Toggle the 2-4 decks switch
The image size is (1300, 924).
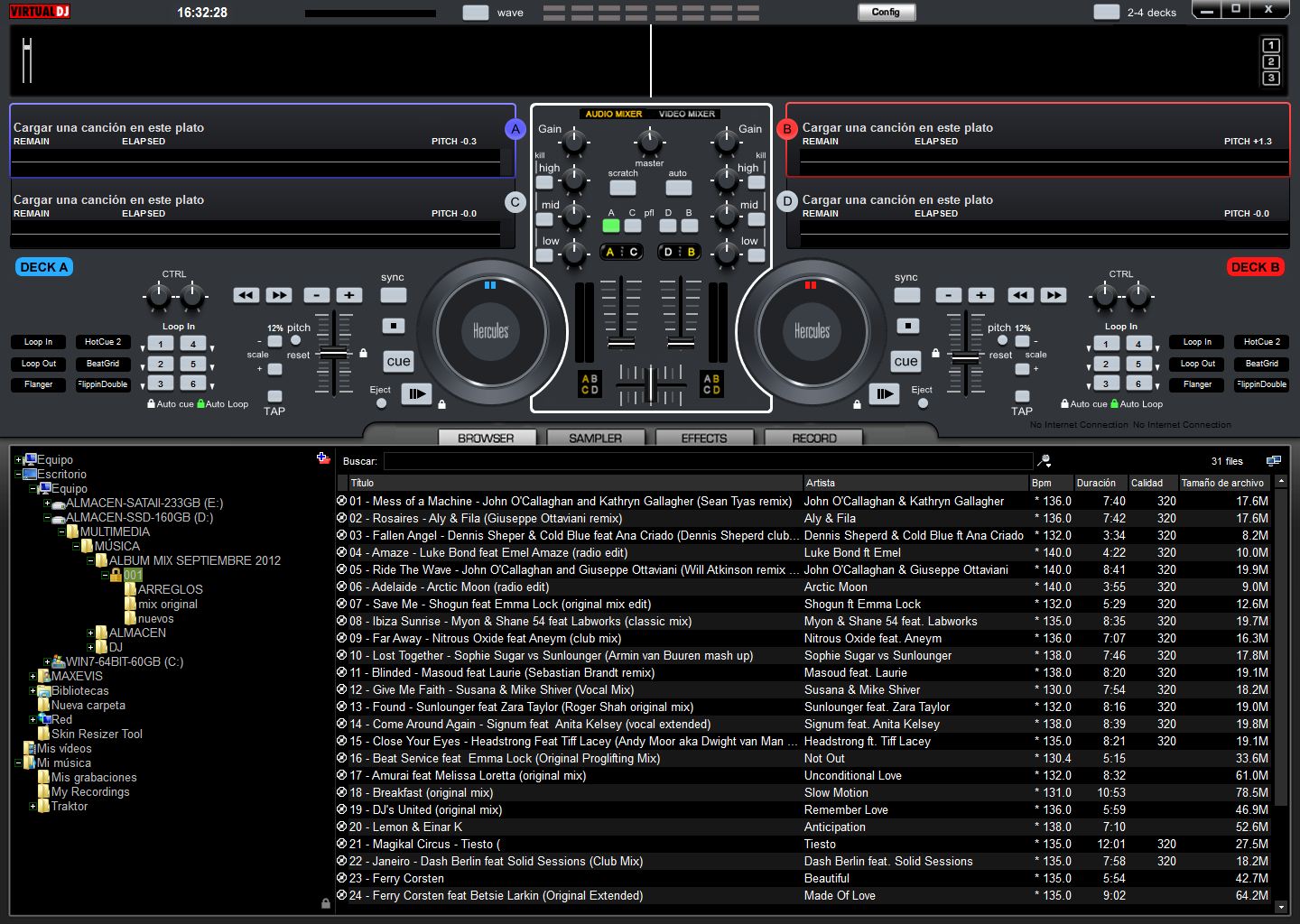1106,12
